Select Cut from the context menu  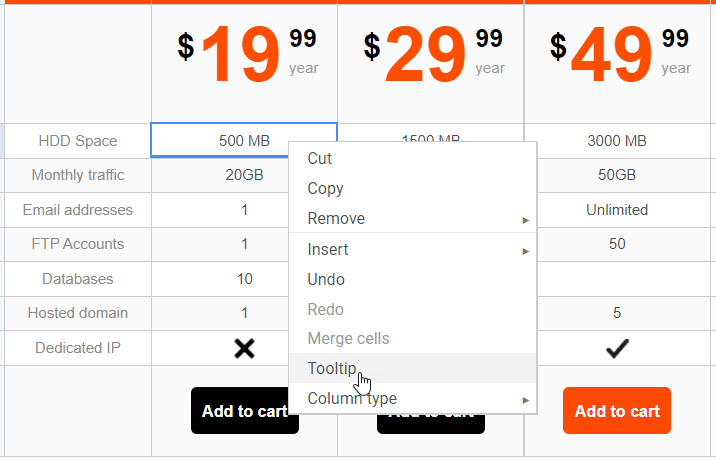(320, 158)
